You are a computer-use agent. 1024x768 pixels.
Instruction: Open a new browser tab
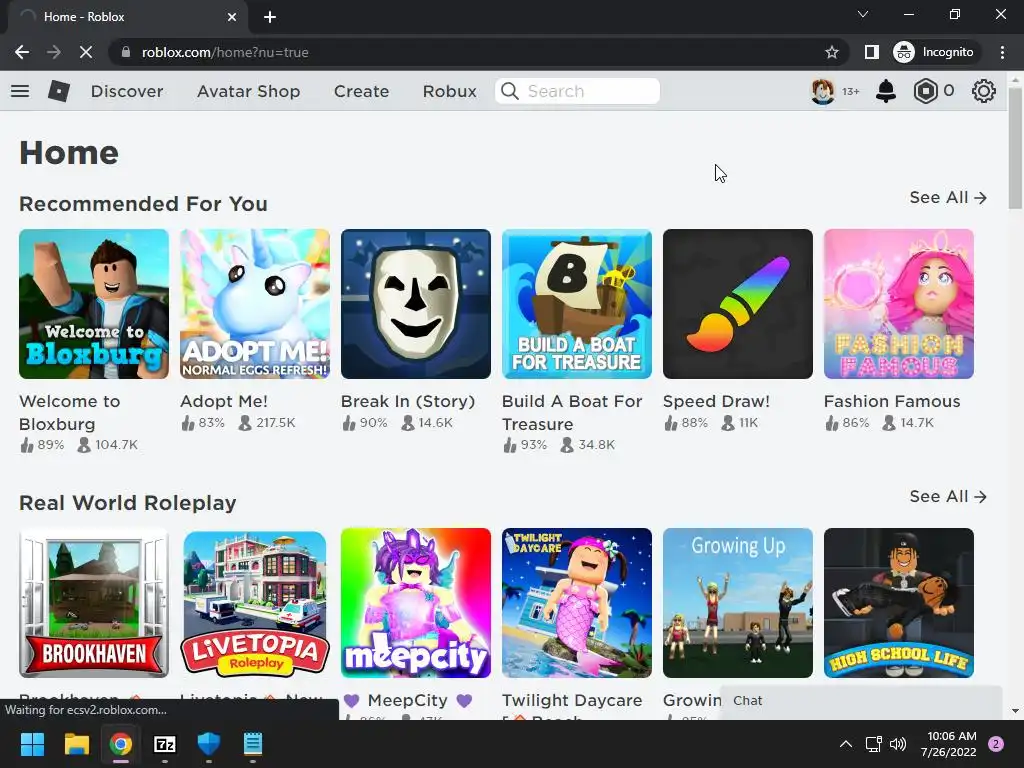(x=270, y=17)
